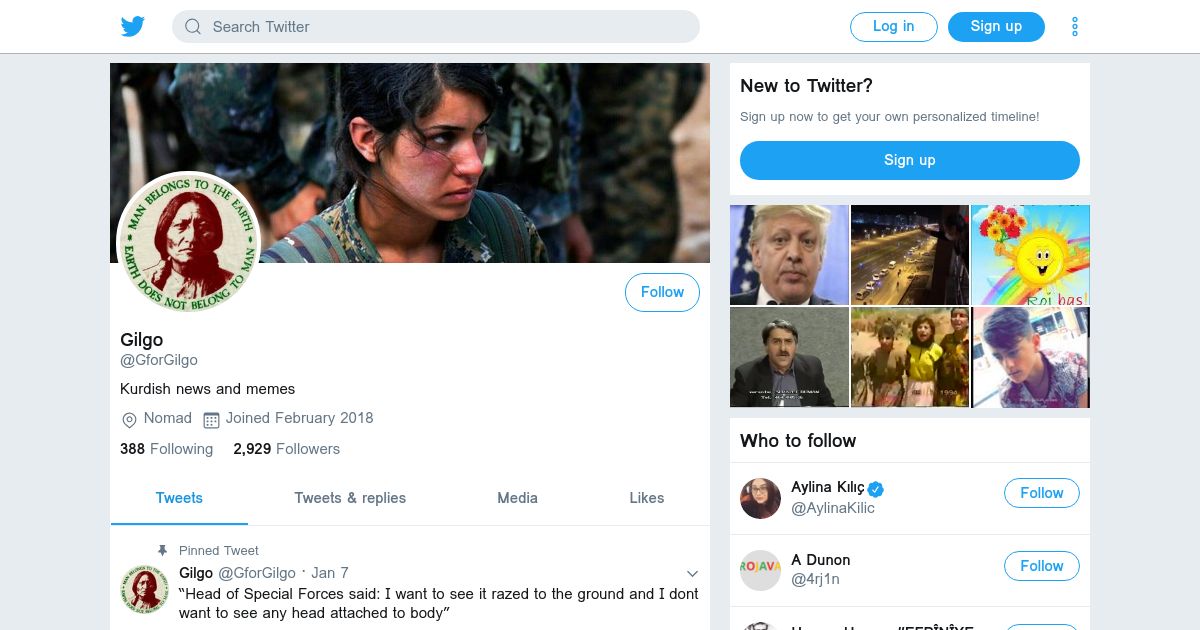Screen dimensions: 1200x630
Task: Click the large Sign up button
Action: 909,160
